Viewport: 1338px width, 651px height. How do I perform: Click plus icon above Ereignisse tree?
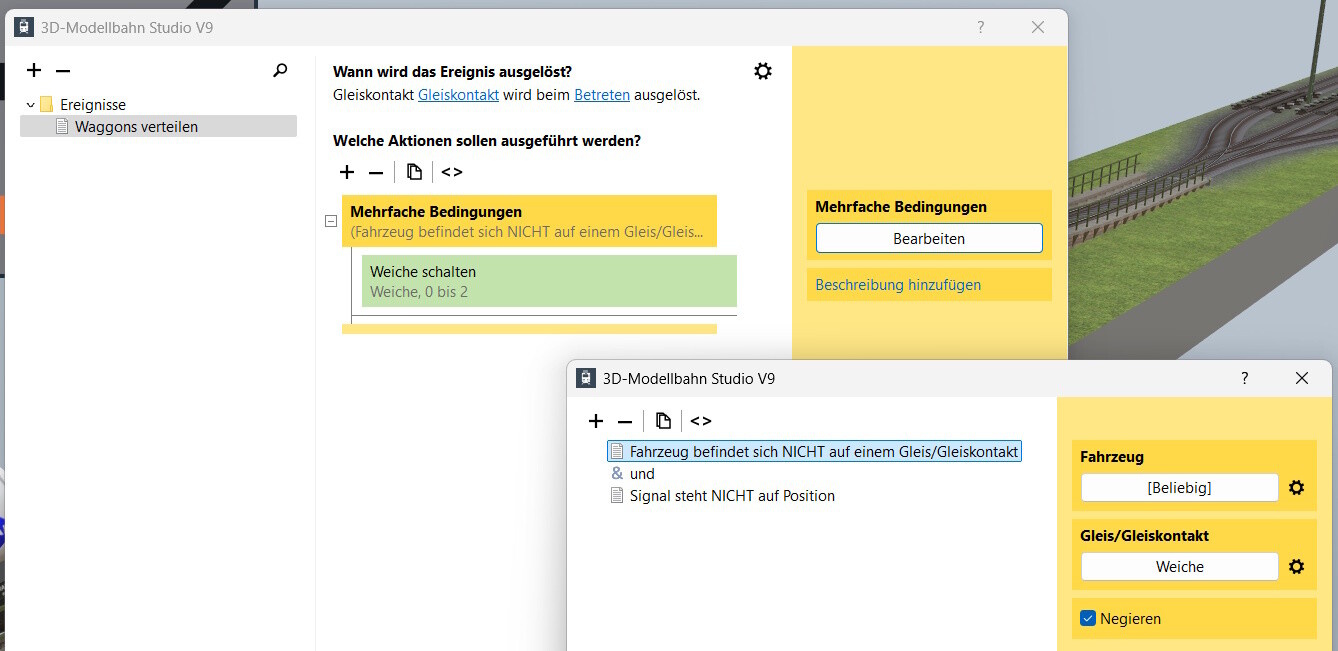click(x=34, y=71)
